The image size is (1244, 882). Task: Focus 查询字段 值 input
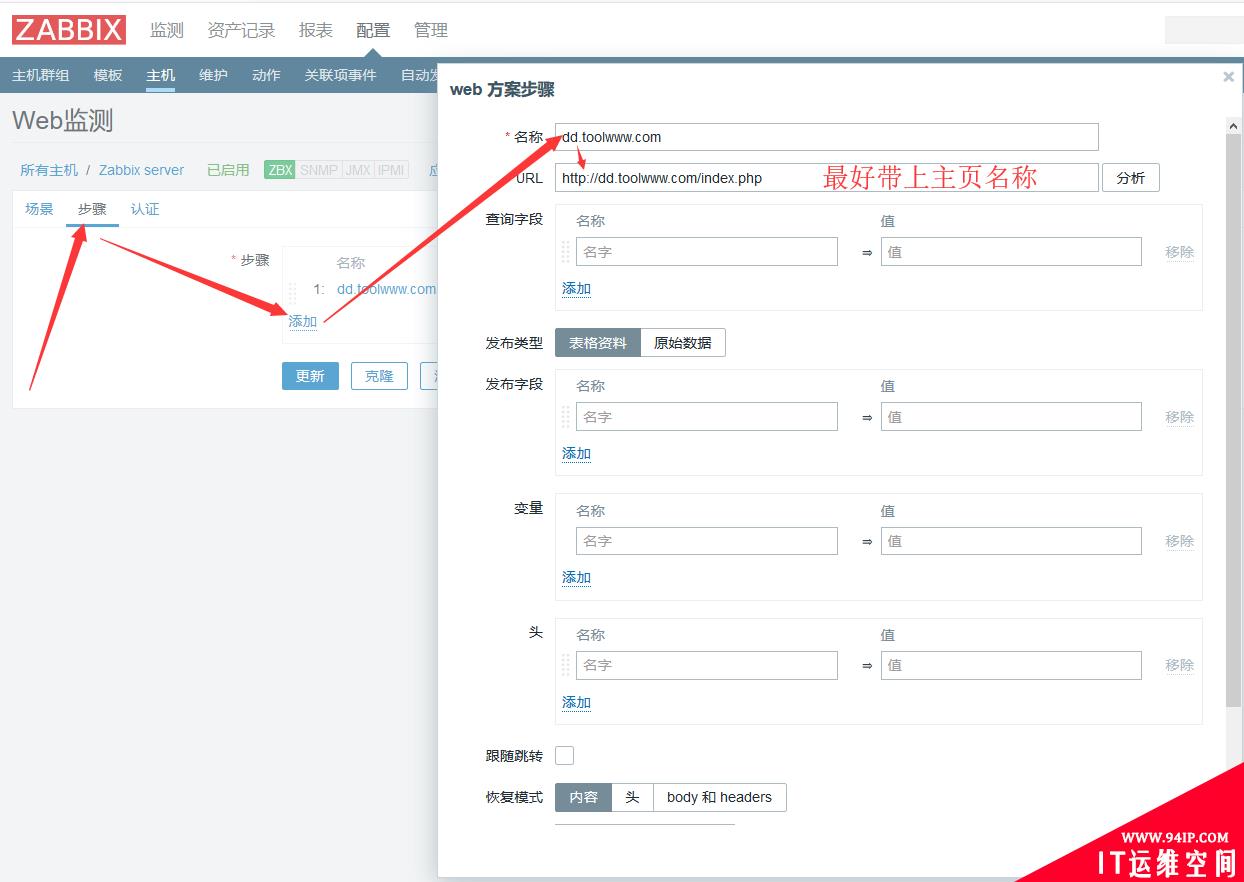(1011, 252)
